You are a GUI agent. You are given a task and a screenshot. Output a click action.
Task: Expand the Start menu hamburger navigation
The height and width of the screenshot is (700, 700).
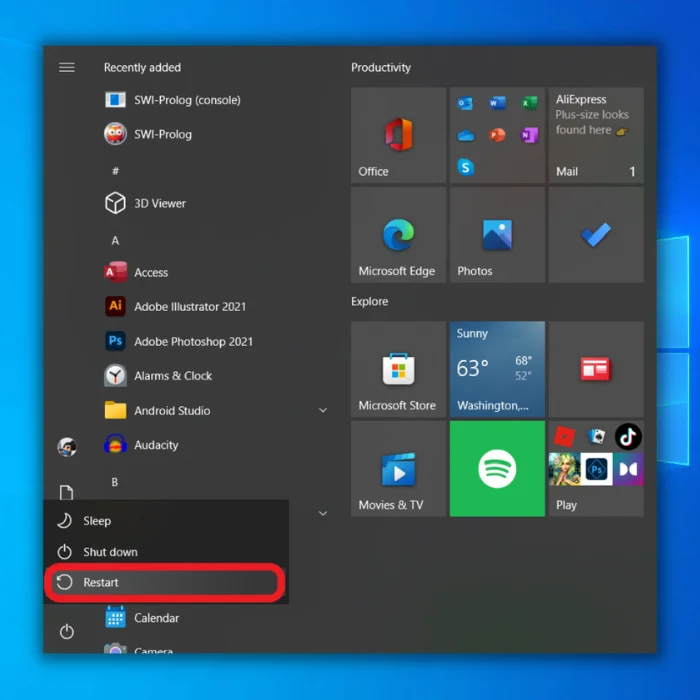point(67,67)
